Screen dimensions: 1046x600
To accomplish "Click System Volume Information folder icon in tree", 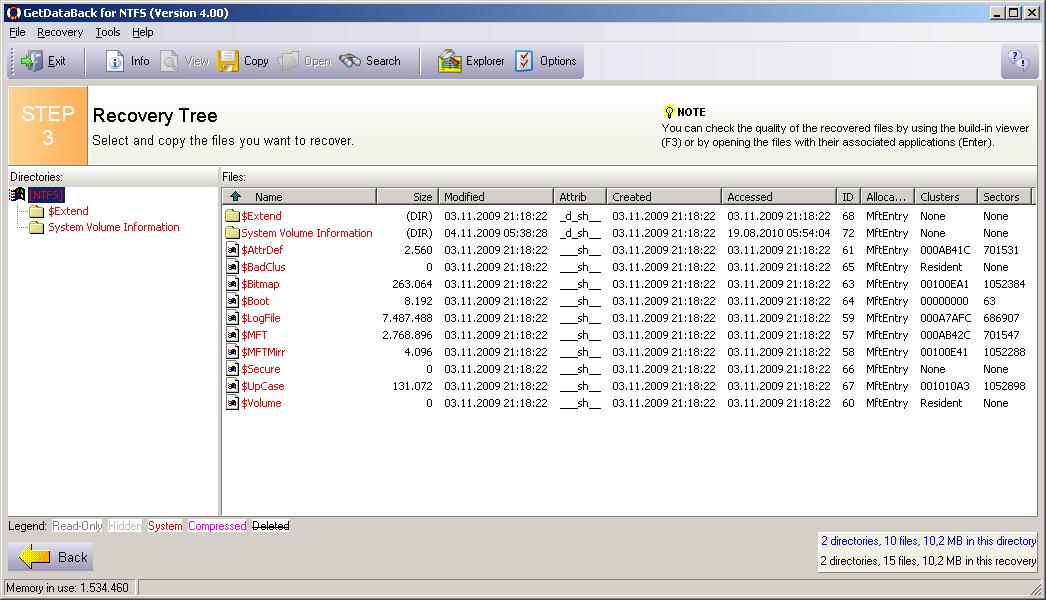I will (x=37, y=228).
